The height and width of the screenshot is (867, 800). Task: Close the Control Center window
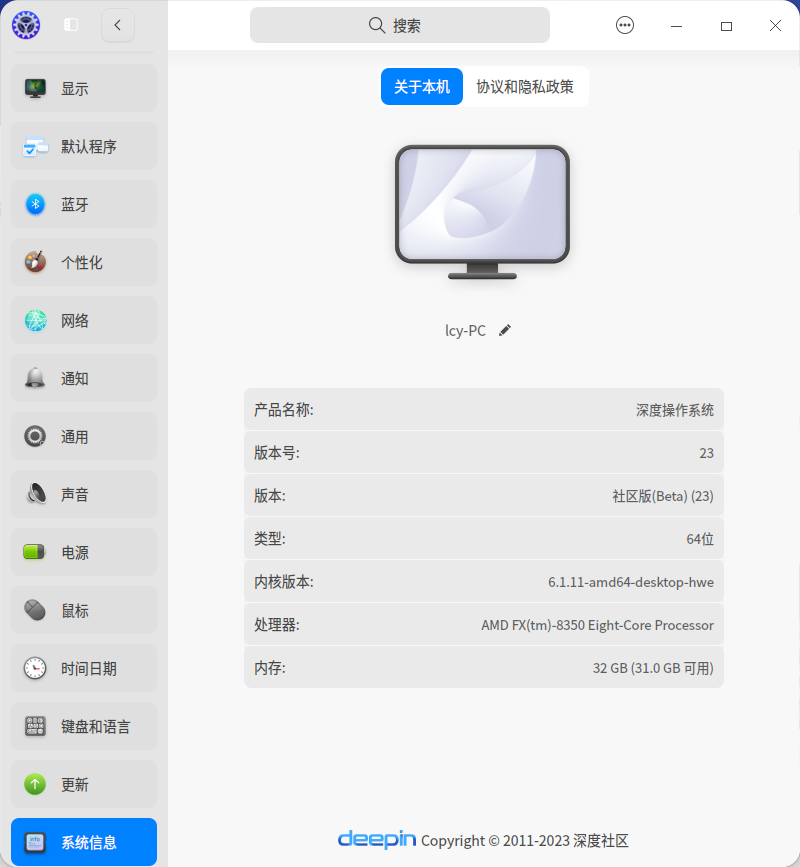775,25
